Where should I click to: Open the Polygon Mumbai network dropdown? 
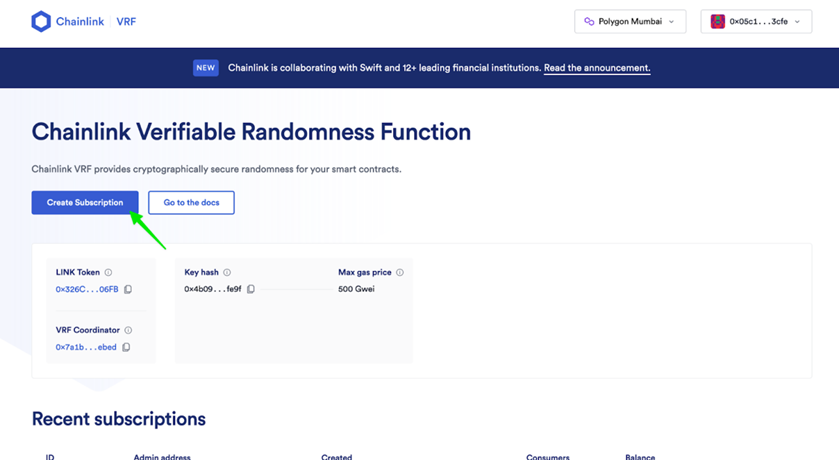[x=630, y=21]
